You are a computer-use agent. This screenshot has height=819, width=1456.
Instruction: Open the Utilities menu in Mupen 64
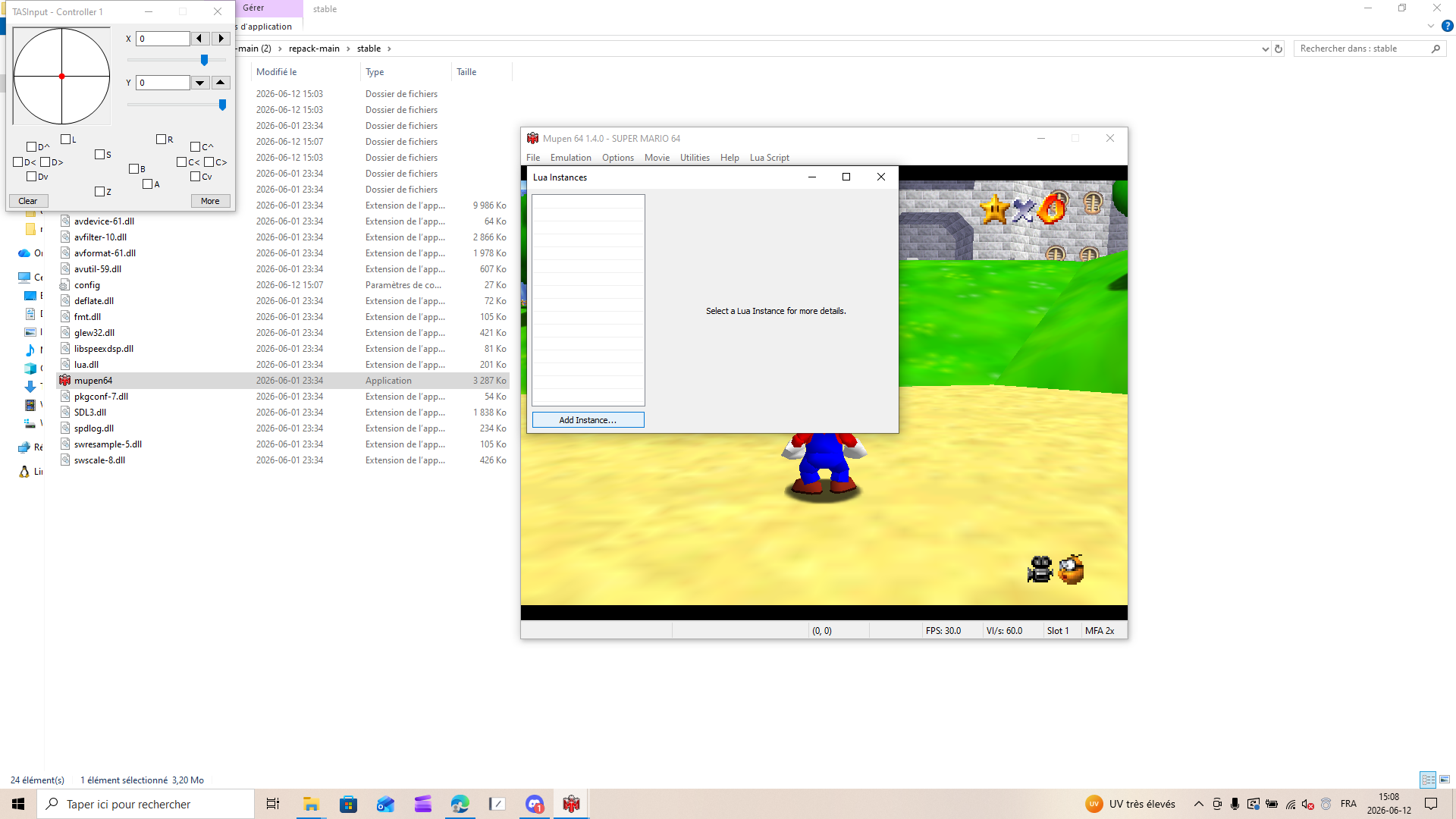click(x=695, y=158)
